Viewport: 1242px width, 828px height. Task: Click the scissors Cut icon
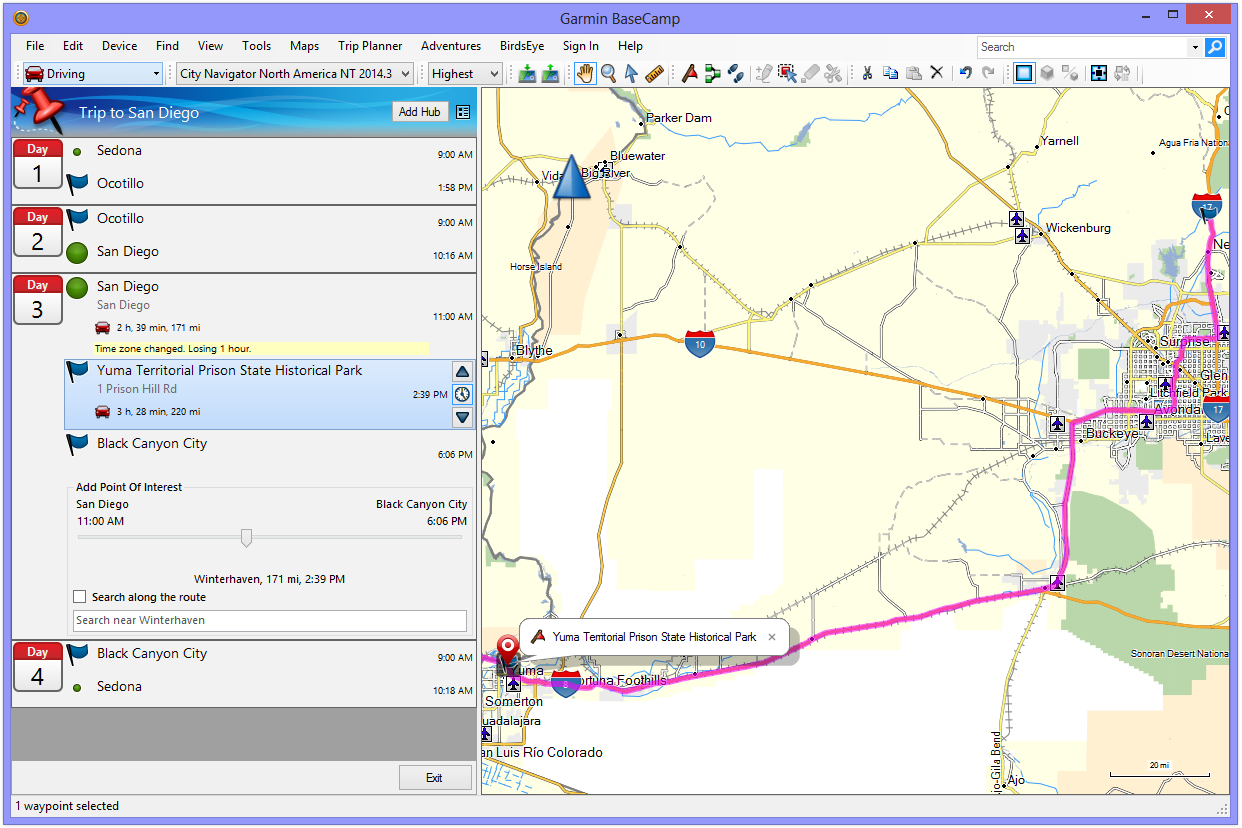click(867, 73)
